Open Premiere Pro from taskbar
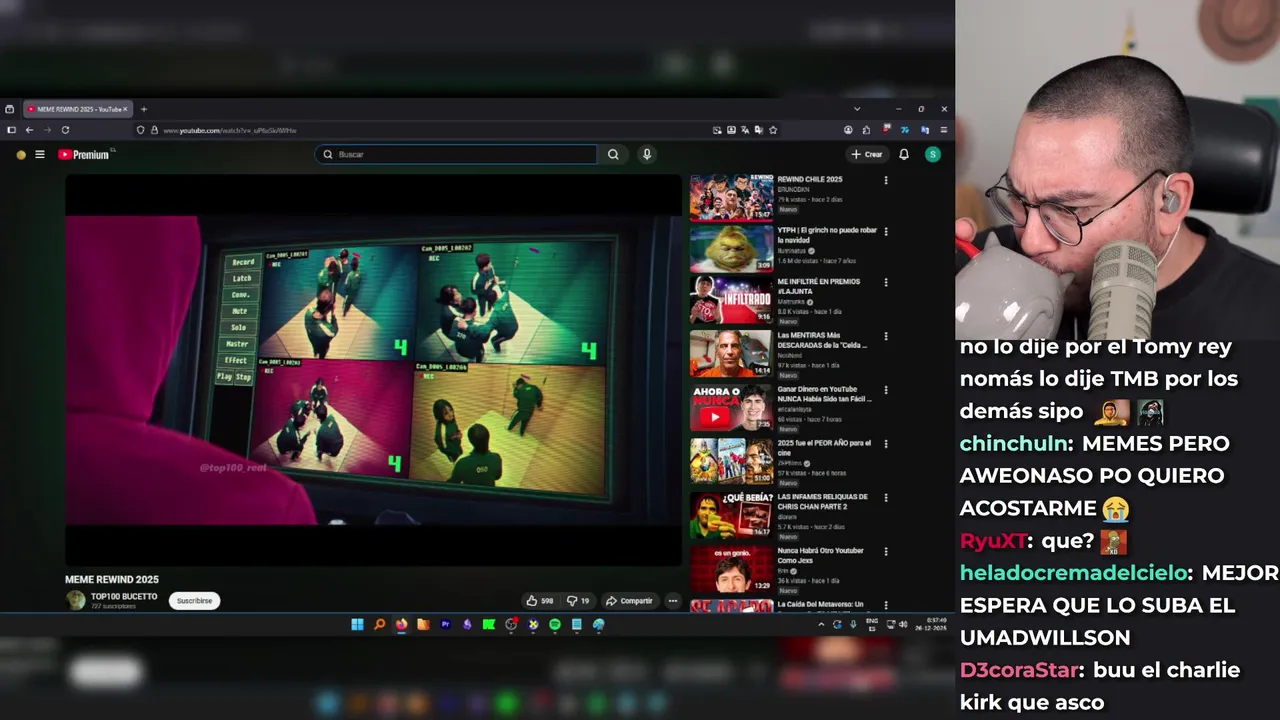The width and height of the screenshot is (1280, 720). click(x=445, y=624)
